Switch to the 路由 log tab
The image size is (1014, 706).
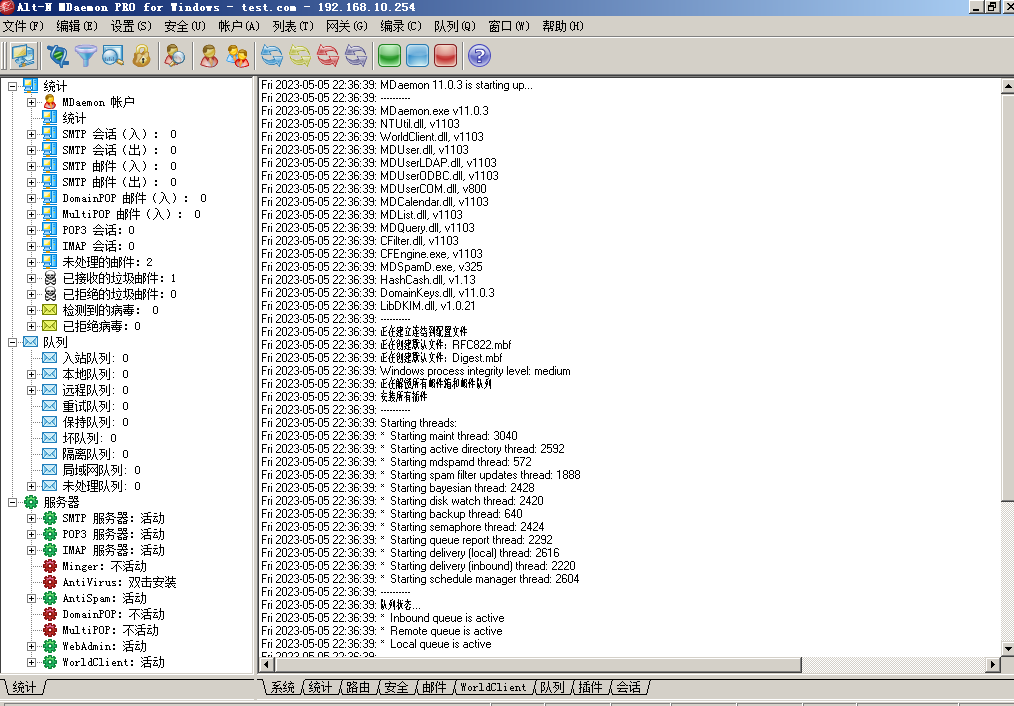358,687
